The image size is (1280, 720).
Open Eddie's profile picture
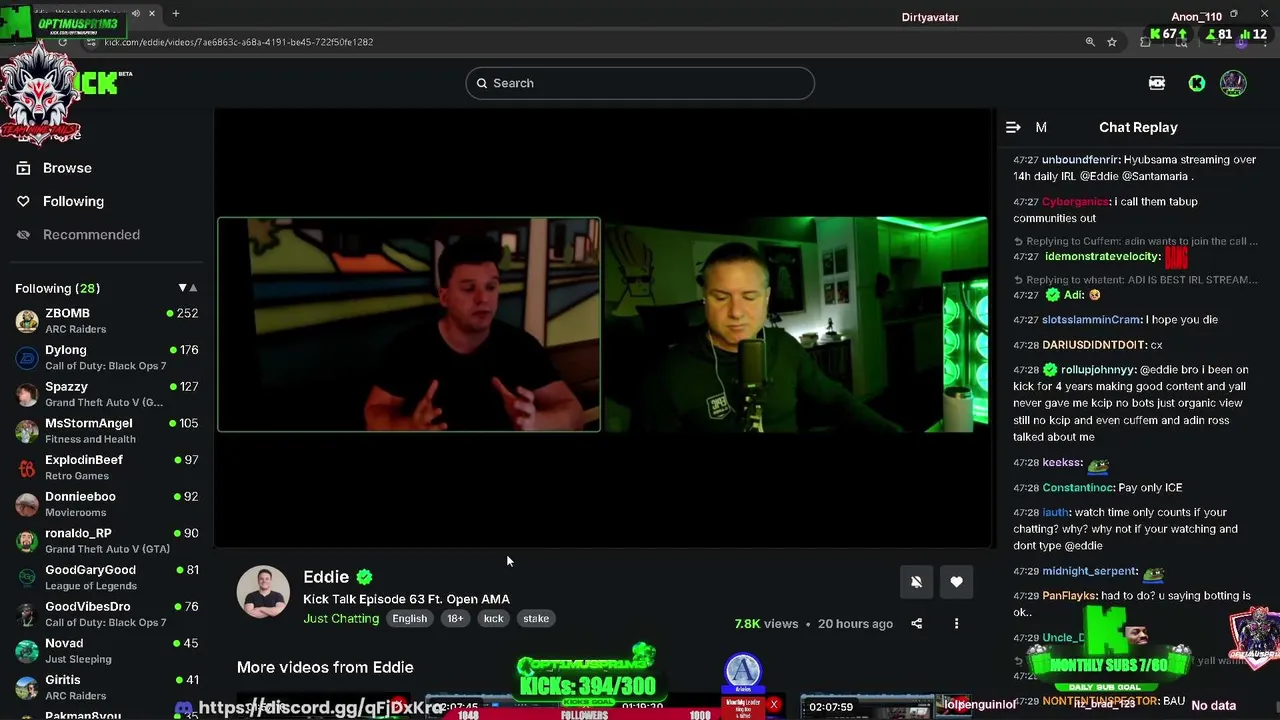pos(263,592)
